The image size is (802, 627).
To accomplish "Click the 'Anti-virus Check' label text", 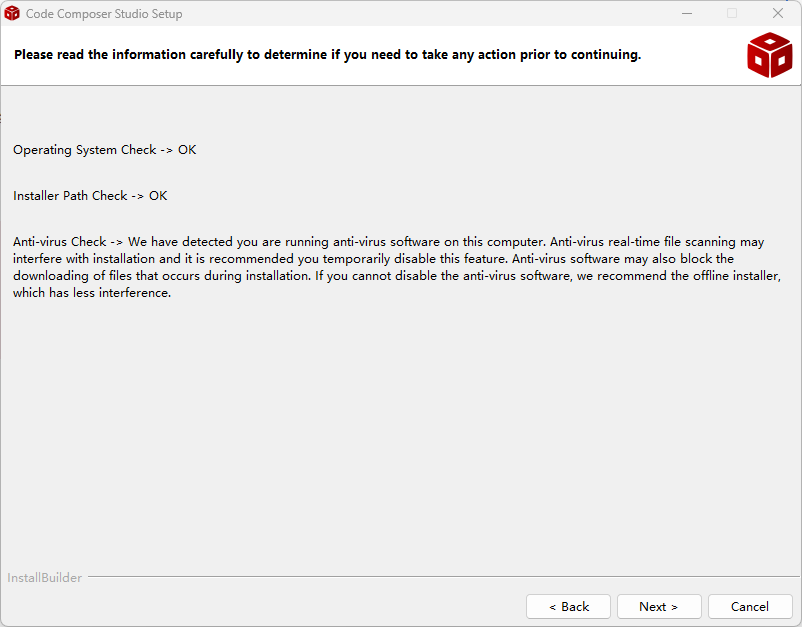I will click(x=59, y=241).
